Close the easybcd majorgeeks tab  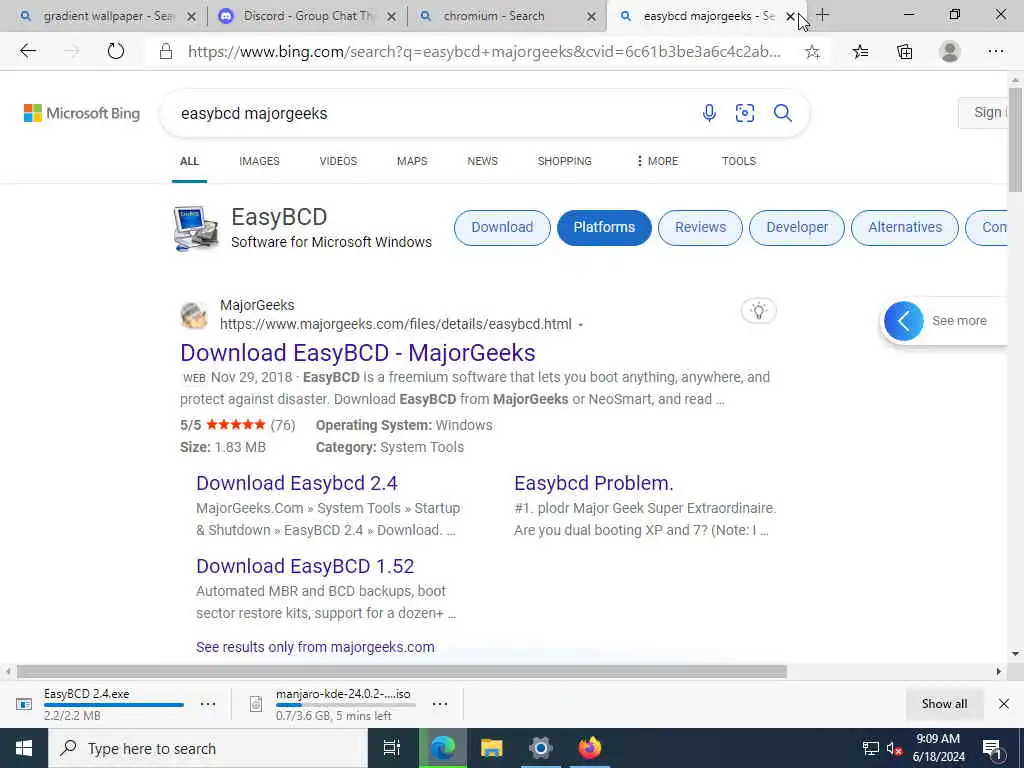(x=790, y=16)
